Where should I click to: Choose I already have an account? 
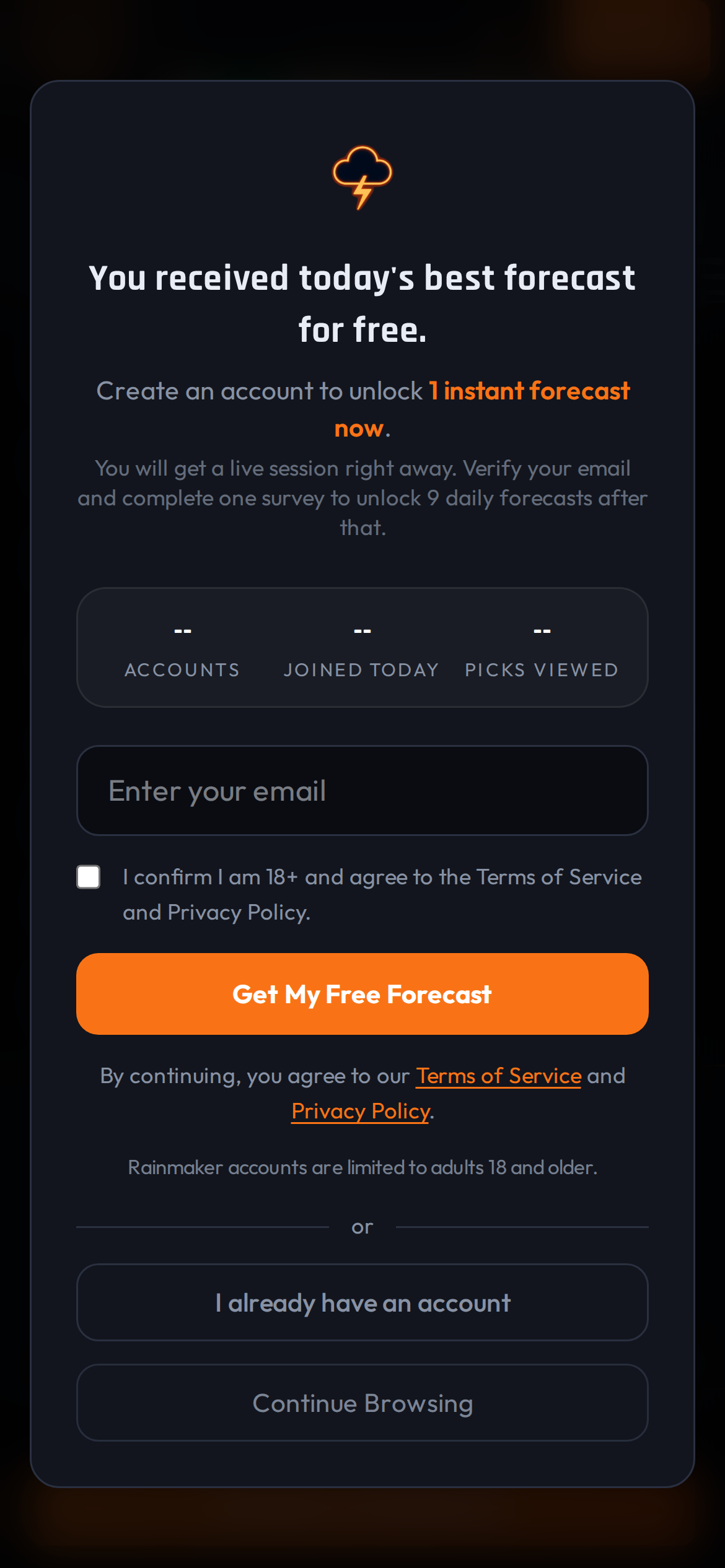362,1303
